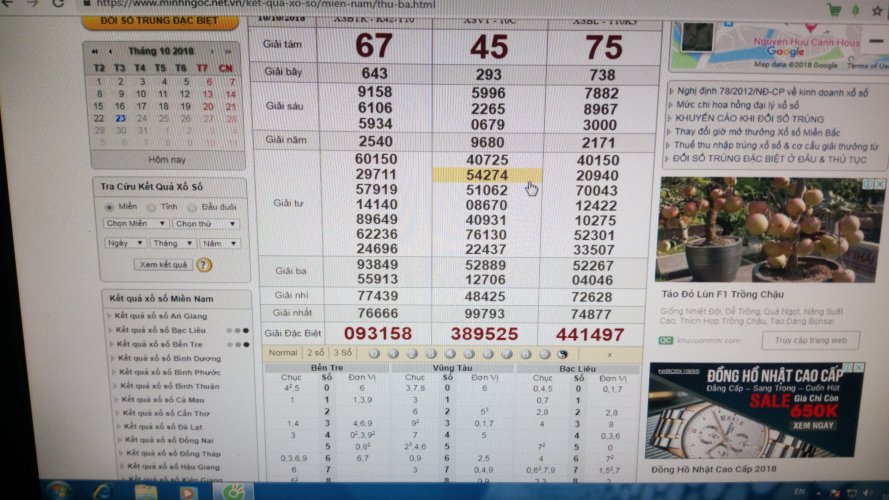The width and height of the screenshot is (889, 500).
Task: Select the Miền radio button
Action: [110, 206]
